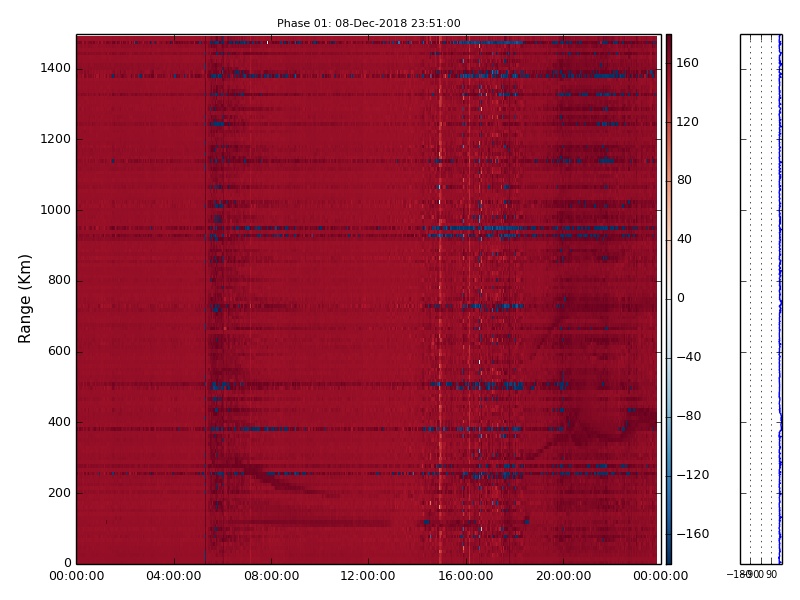Click the blue phase profile line in side plot
The image size is (800, 600).
click(780, 299)
